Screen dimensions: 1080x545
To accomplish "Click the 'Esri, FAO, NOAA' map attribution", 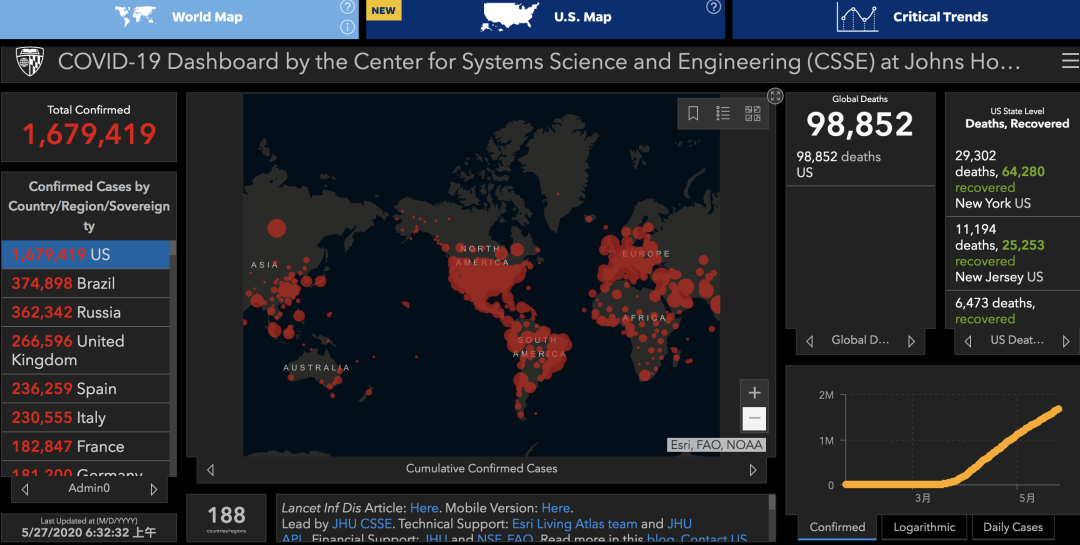I will (x=716, y=445).
